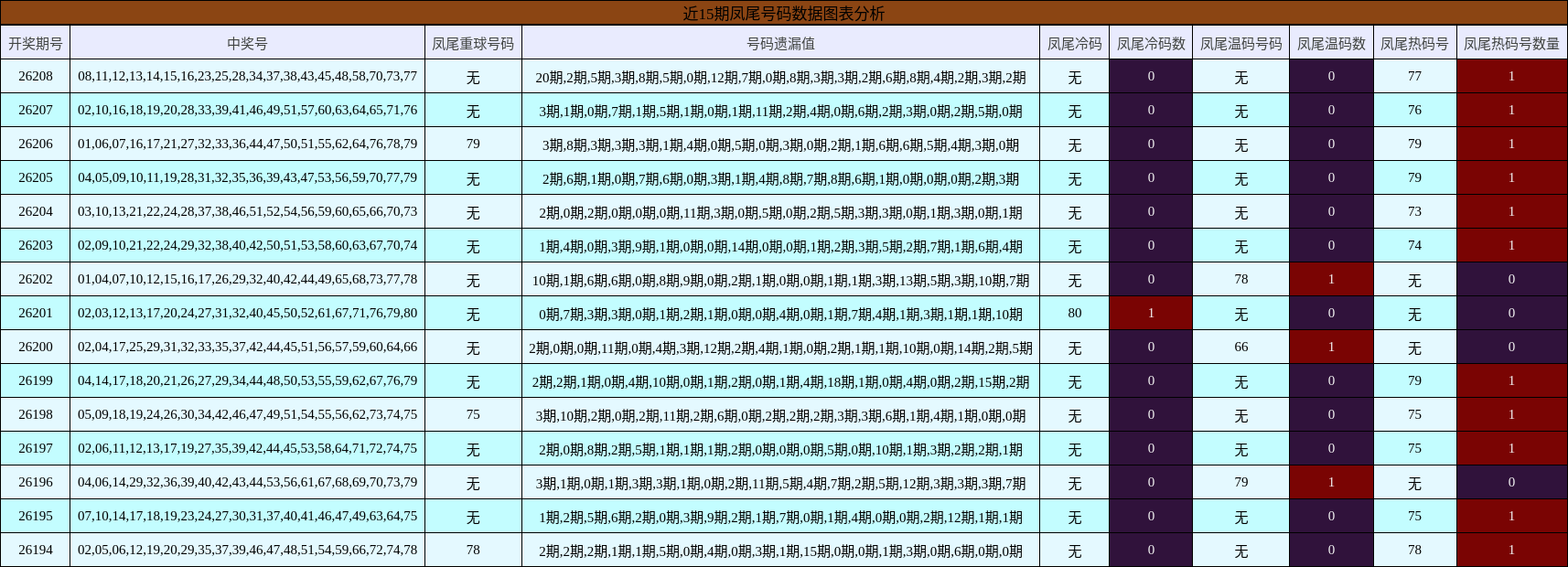
Task: Click winning numbers starting 01,06,07,16 in row 26206
Action: pos(247,144)
